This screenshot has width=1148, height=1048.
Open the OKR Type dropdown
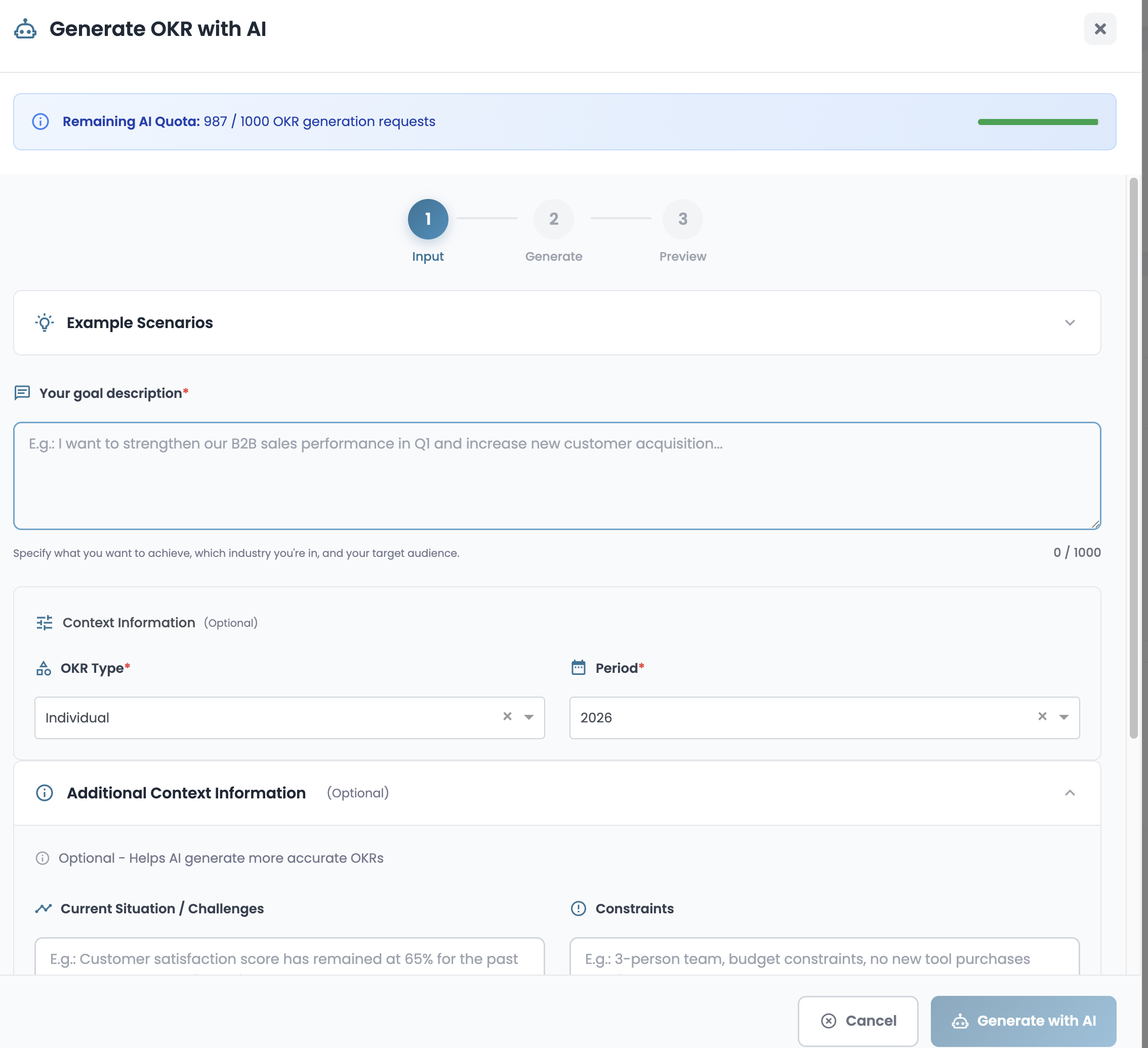(x=529, y=717)
